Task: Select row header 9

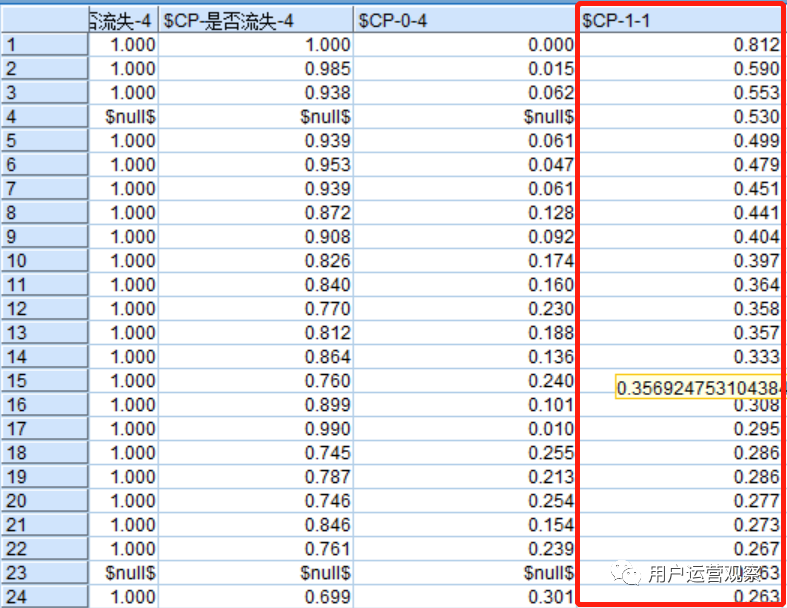Action: coord(45,237)
